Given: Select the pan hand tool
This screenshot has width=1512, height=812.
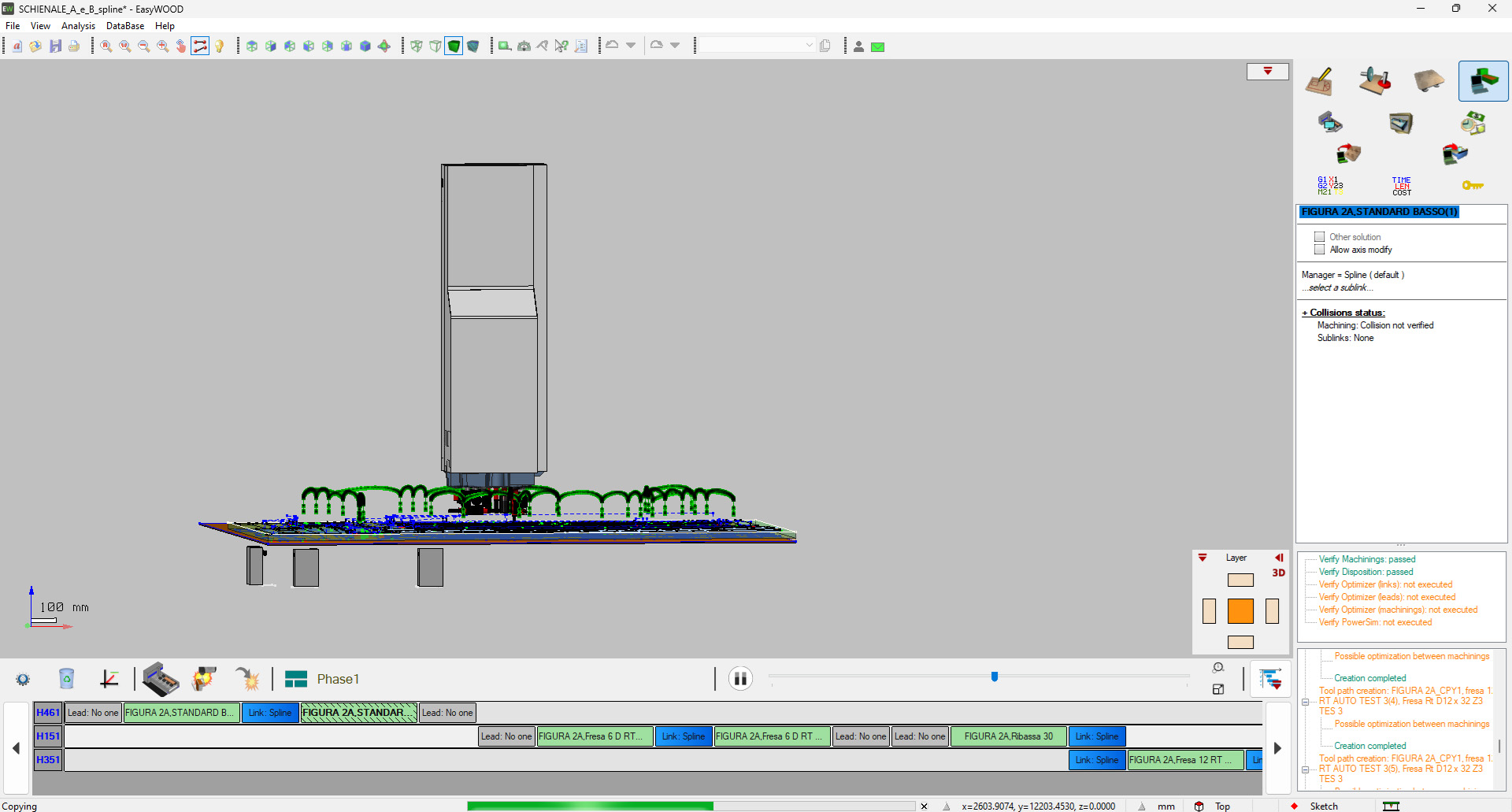Looking at the screenshot, I should [181, 46].
